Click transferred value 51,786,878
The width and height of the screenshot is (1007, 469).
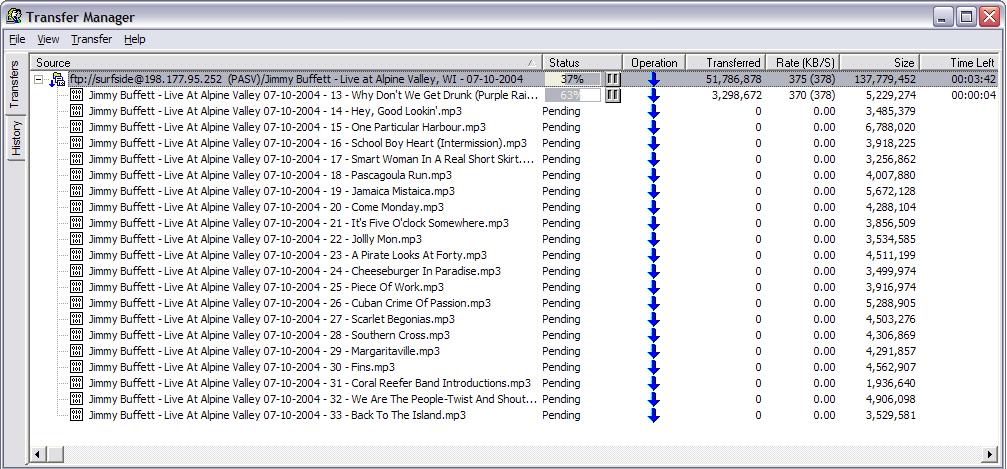coord(733,79)
